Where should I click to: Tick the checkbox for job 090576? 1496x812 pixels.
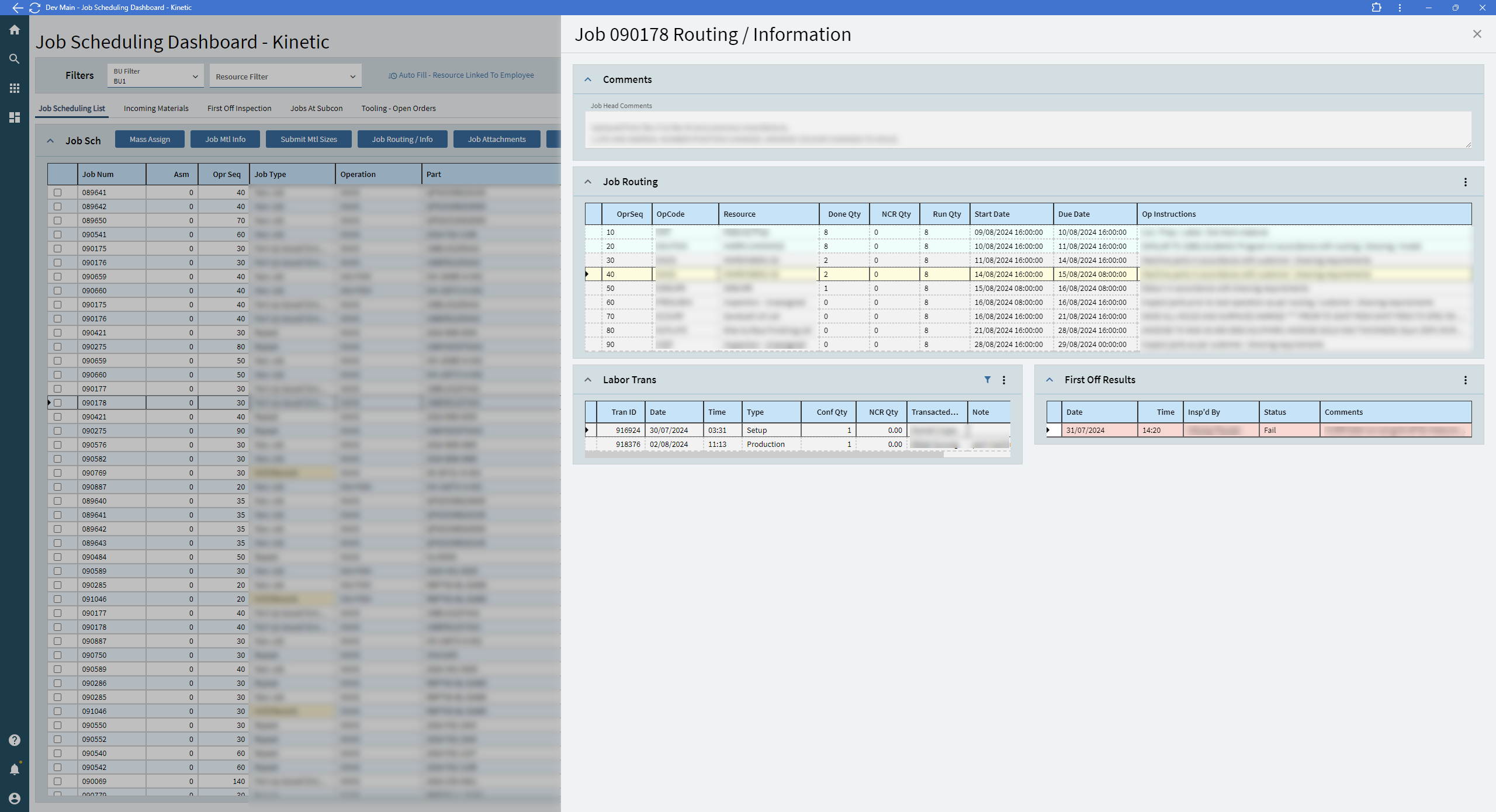[x=57, y=445]
